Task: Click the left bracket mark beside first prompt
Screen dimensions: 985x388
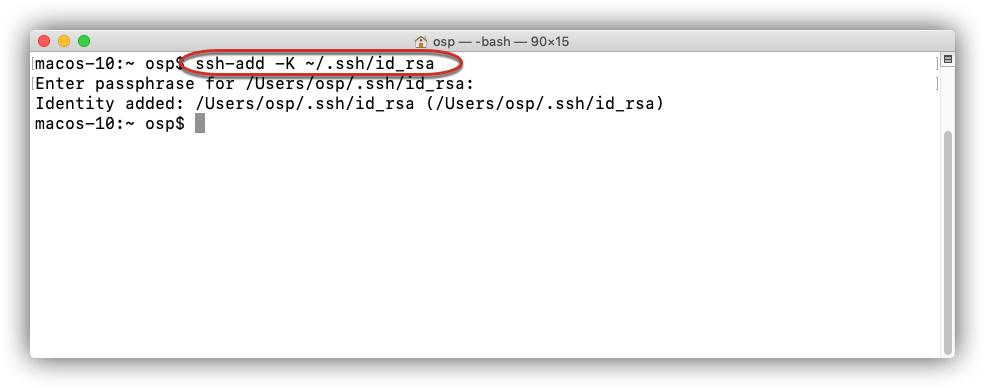Action: [33, 63]
